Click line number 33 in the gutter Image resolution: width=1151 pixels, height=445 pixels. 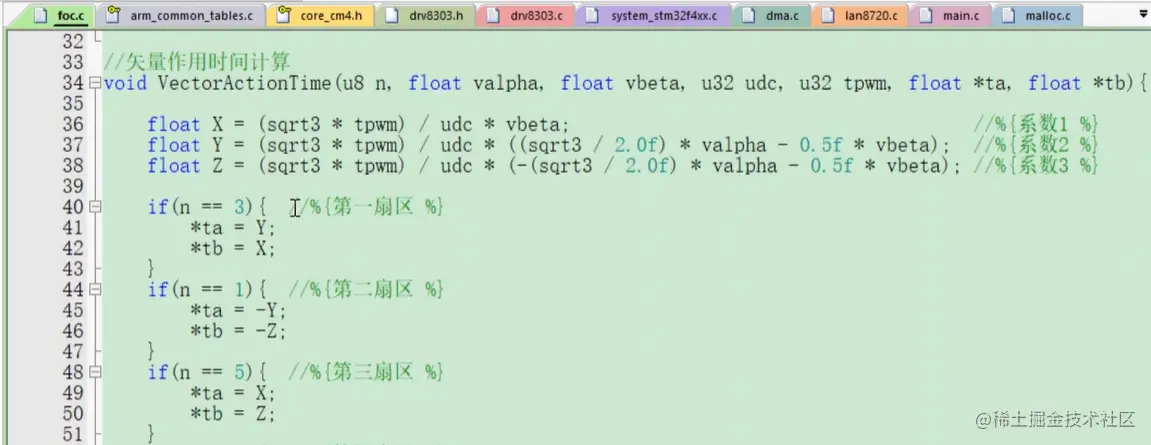click(73, 62)
